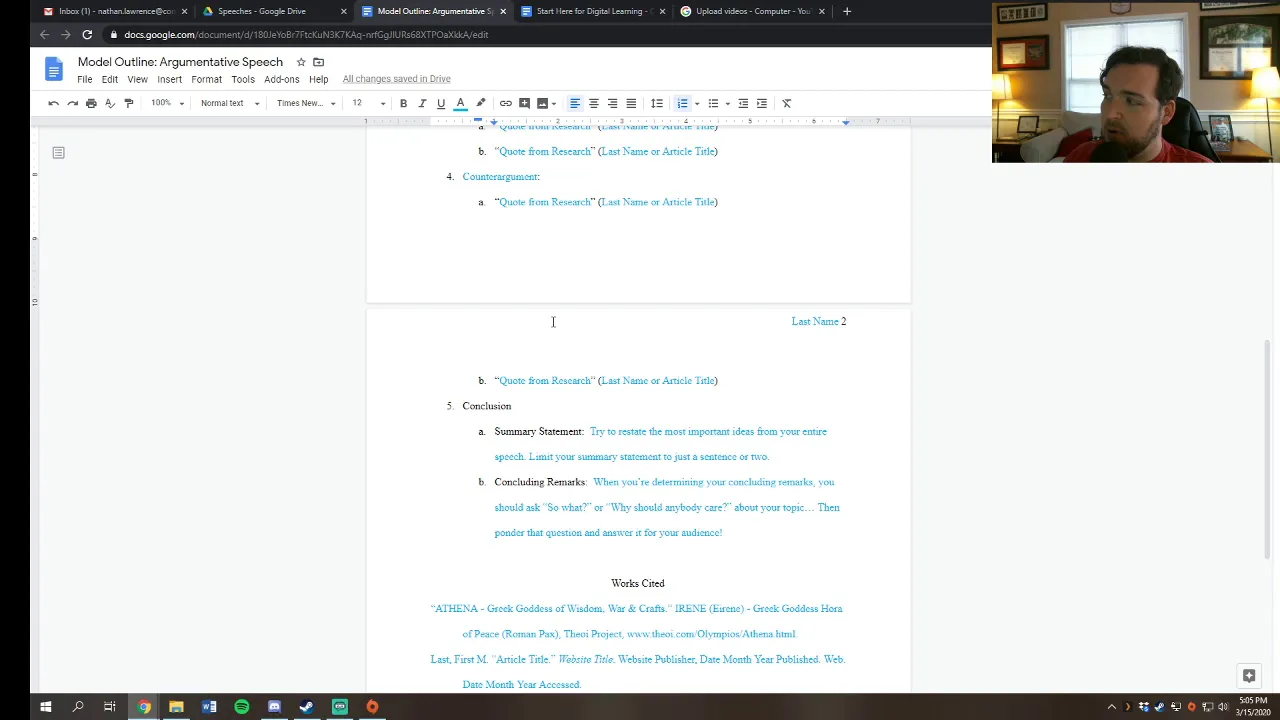Open the theoi.com Athena URL in the citation
1280x720 pixels.
tap(711, 634)
